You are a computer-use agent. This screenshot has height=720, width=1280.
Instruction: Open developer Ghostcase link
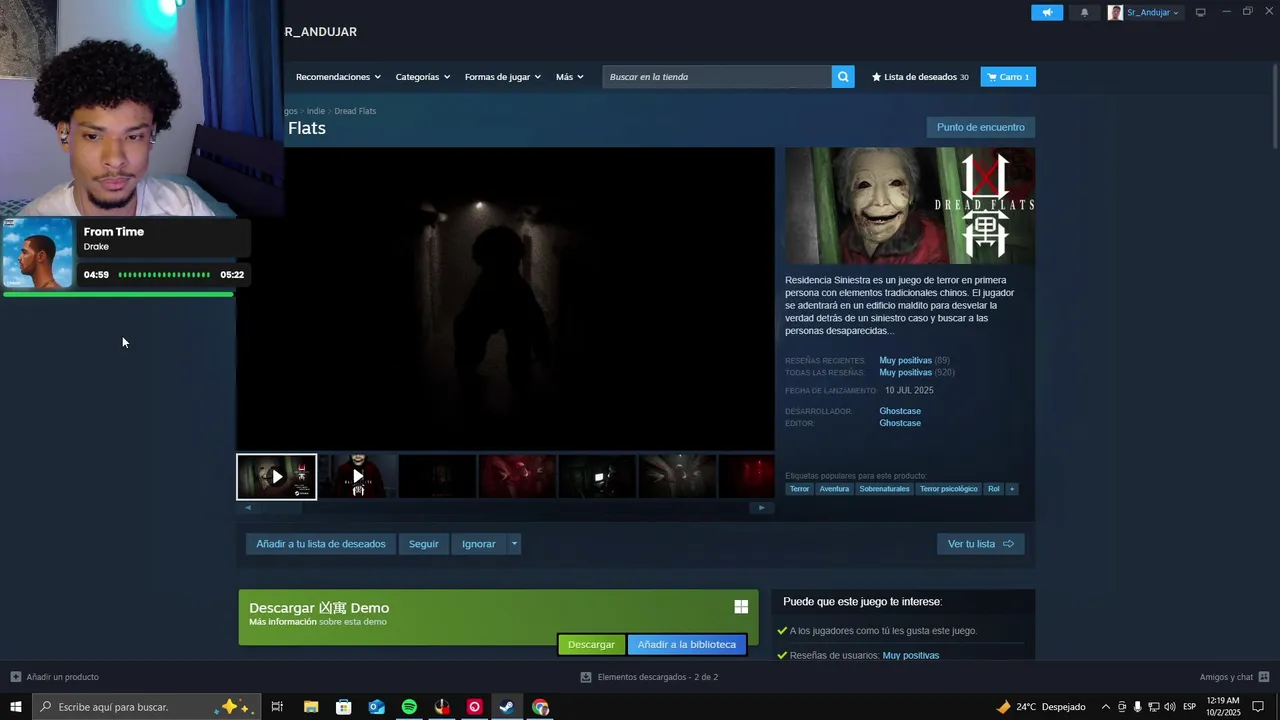pyautogui.click(x=900, y=411)
